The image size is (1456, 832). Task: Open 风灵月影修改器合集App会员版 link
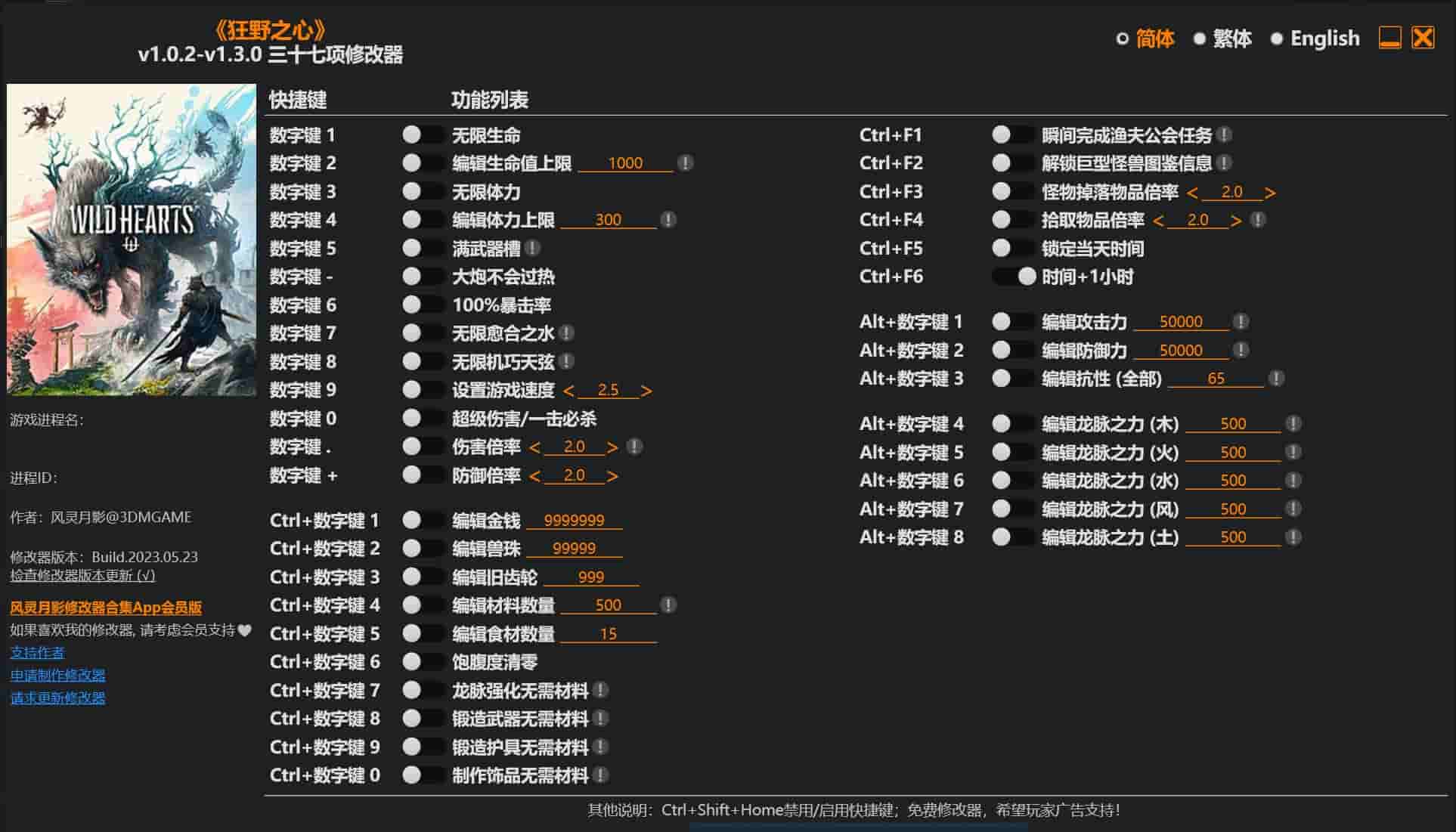(106, 608)
